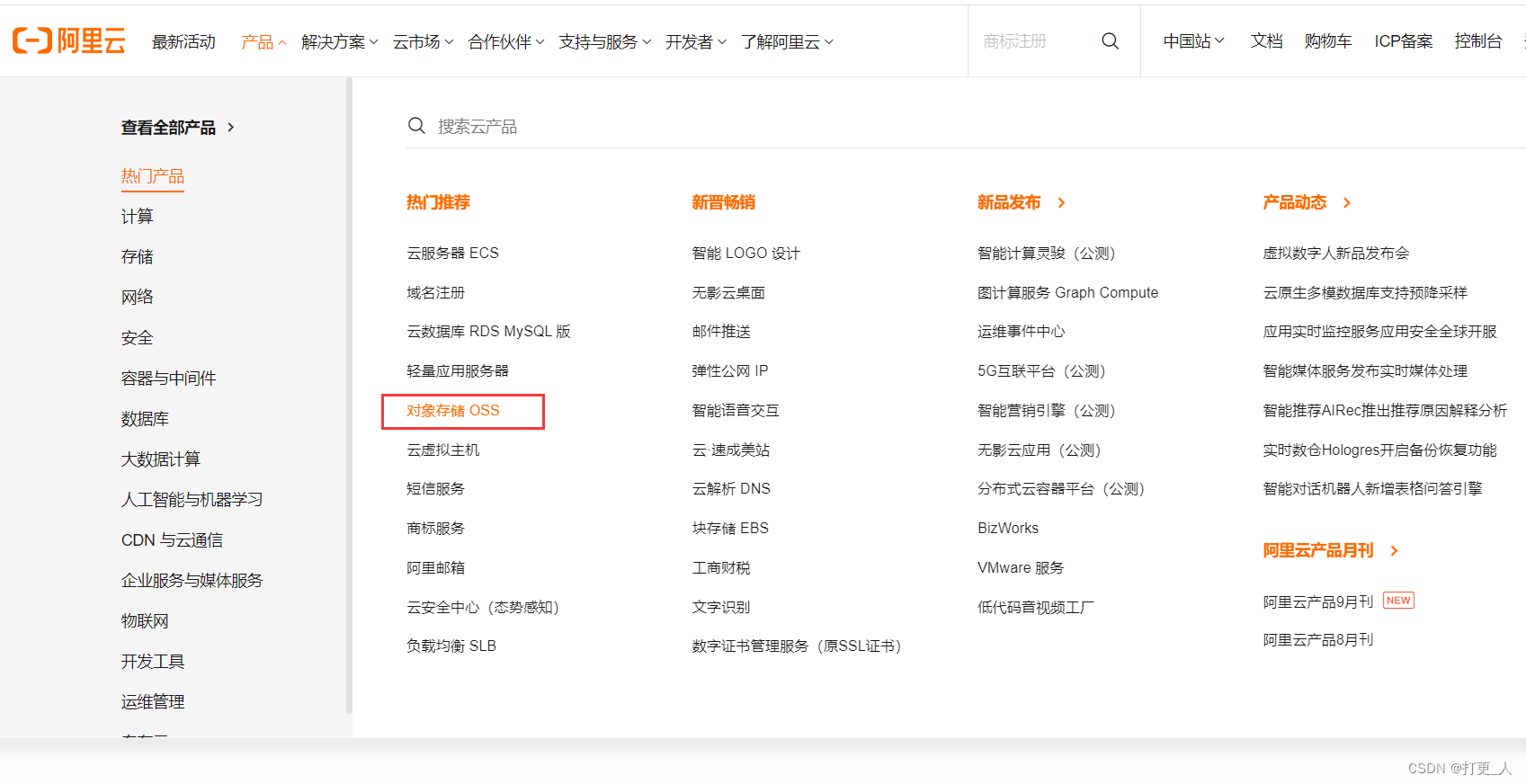
Task: Open ICP备案 page
Action: point(1403,41)
